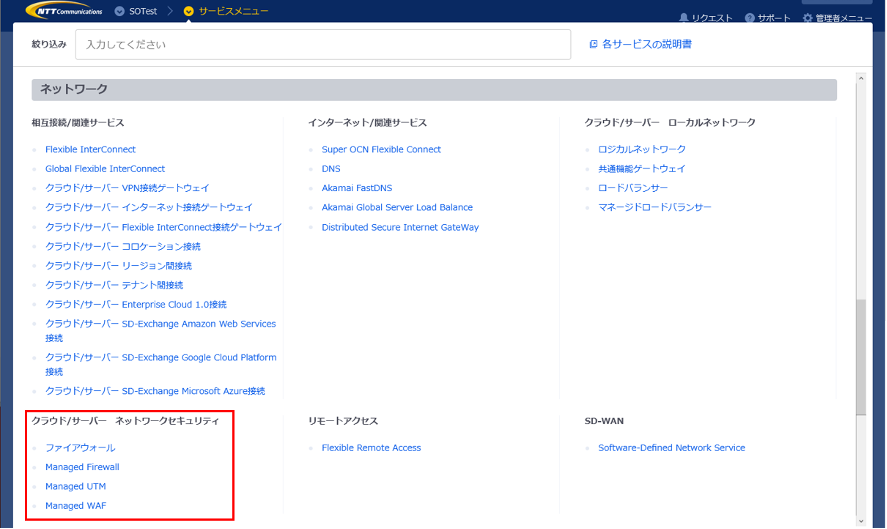Click the クラウド/サーバー ネットワークセキュリティ heading

click(x=125, y=421)
